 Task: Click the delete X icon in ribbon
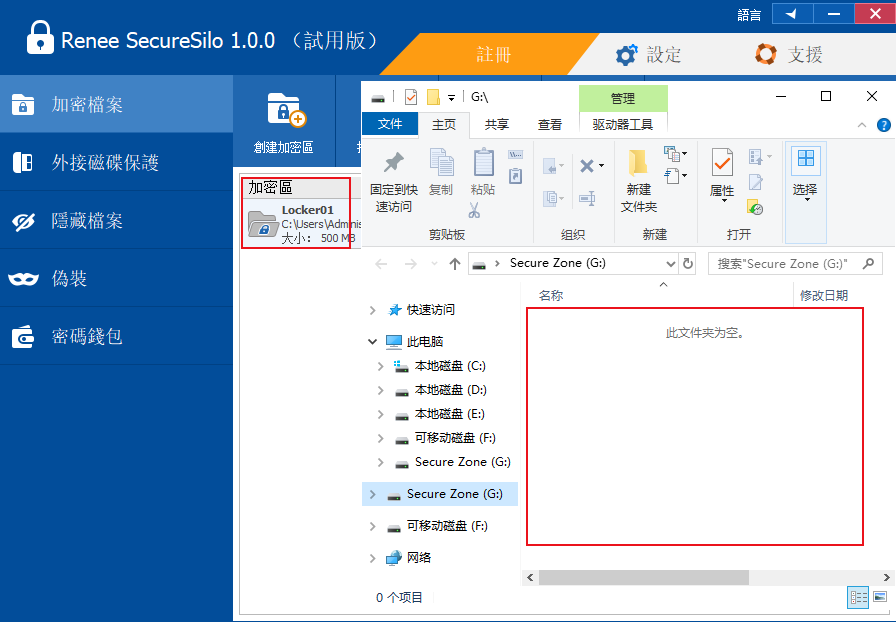[587, 166]
